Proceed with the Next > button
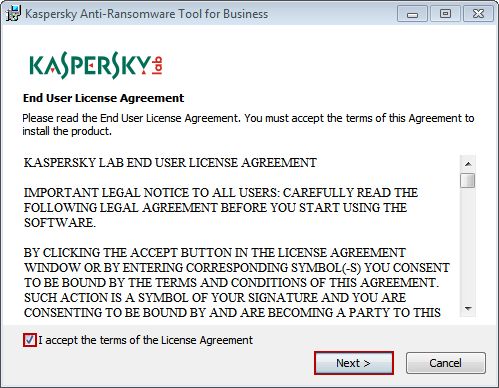 coord(354,363)
